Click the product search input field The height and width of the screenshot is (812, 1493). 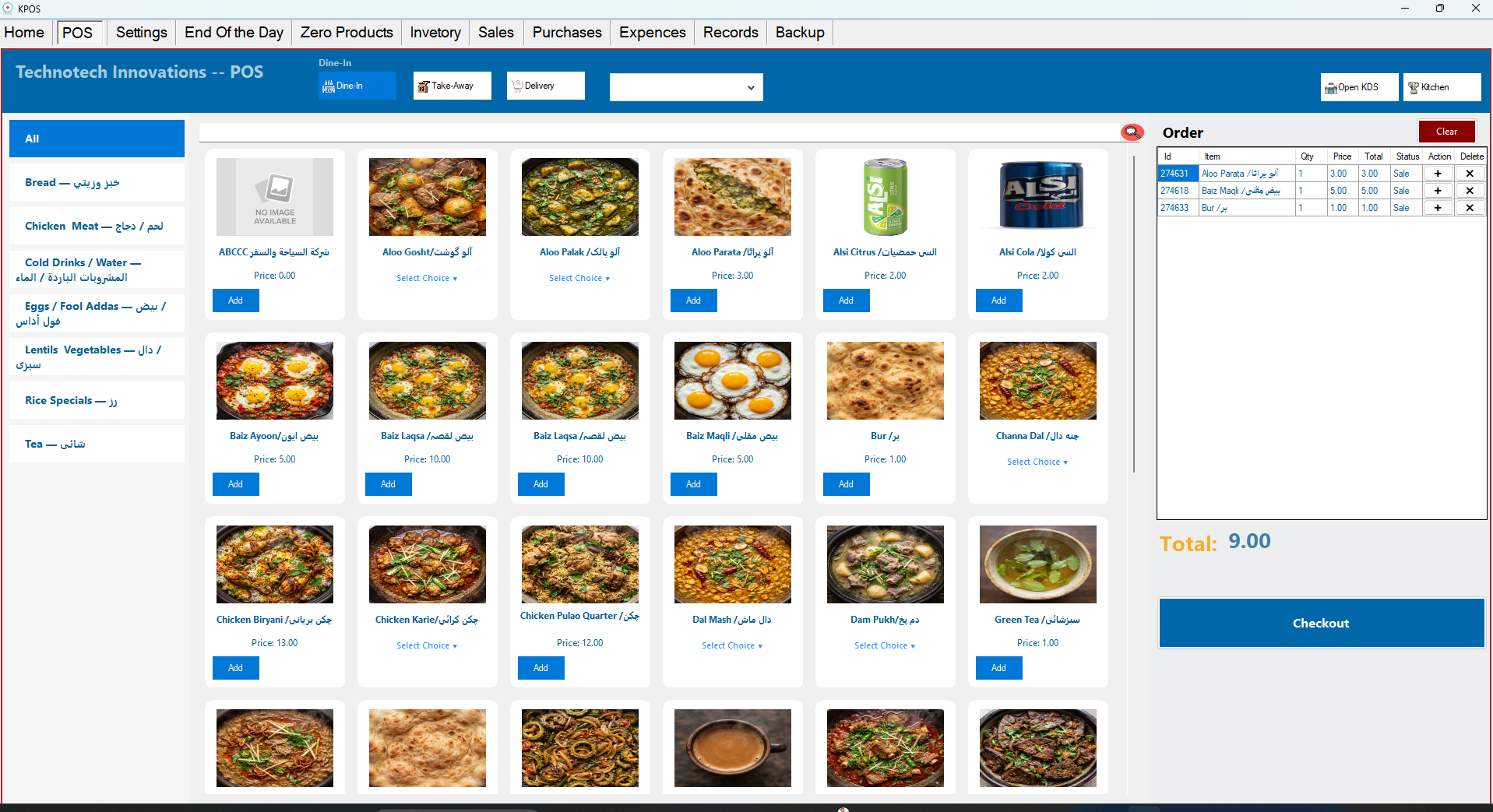[x=659, y=132]
